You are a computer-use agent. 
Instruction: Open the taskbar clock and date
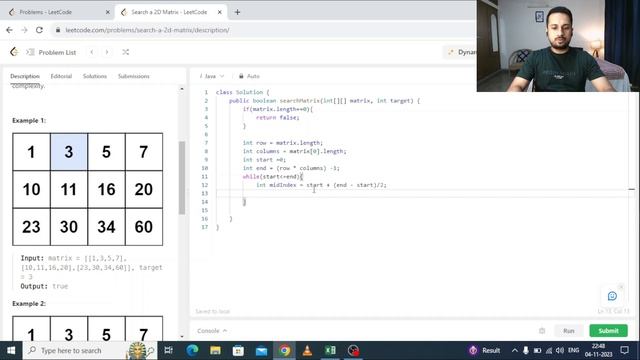(598, 351)
